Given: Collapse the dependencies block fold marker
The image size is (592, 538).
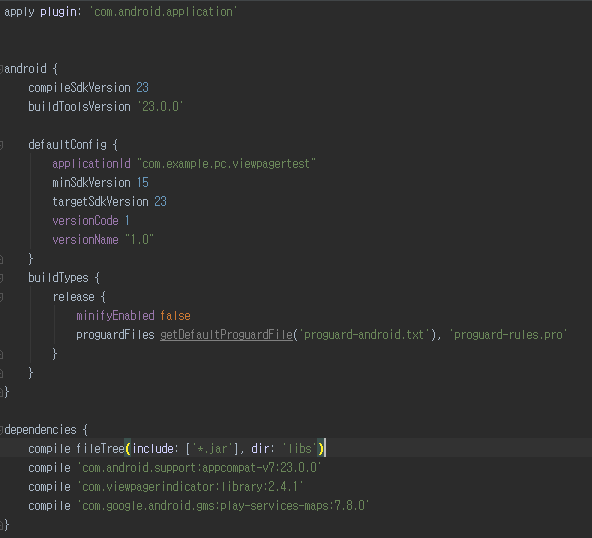Looking at the screenshot, I should point(1,430).
